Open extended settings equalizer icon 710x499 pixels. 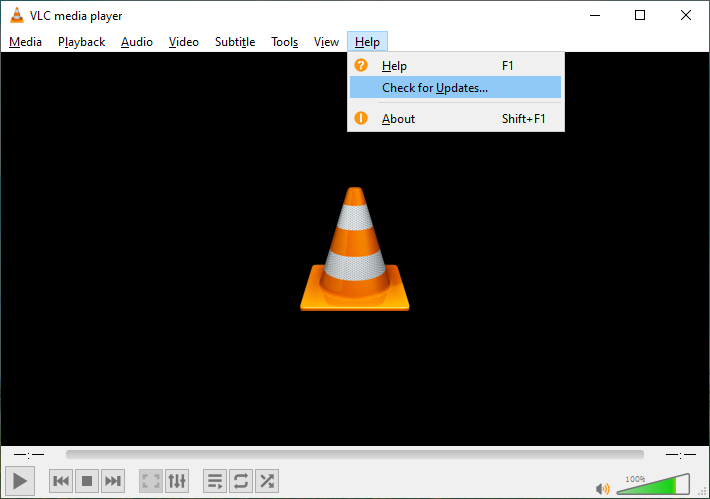pyautogui.click(x=177, y=481)
